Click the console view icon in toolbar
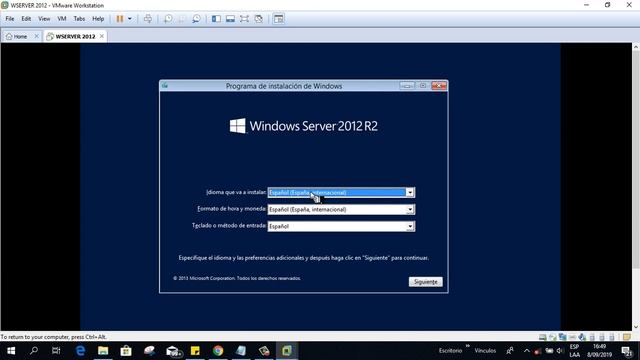The height and width of the screenshot is (360, 640). 279,19
